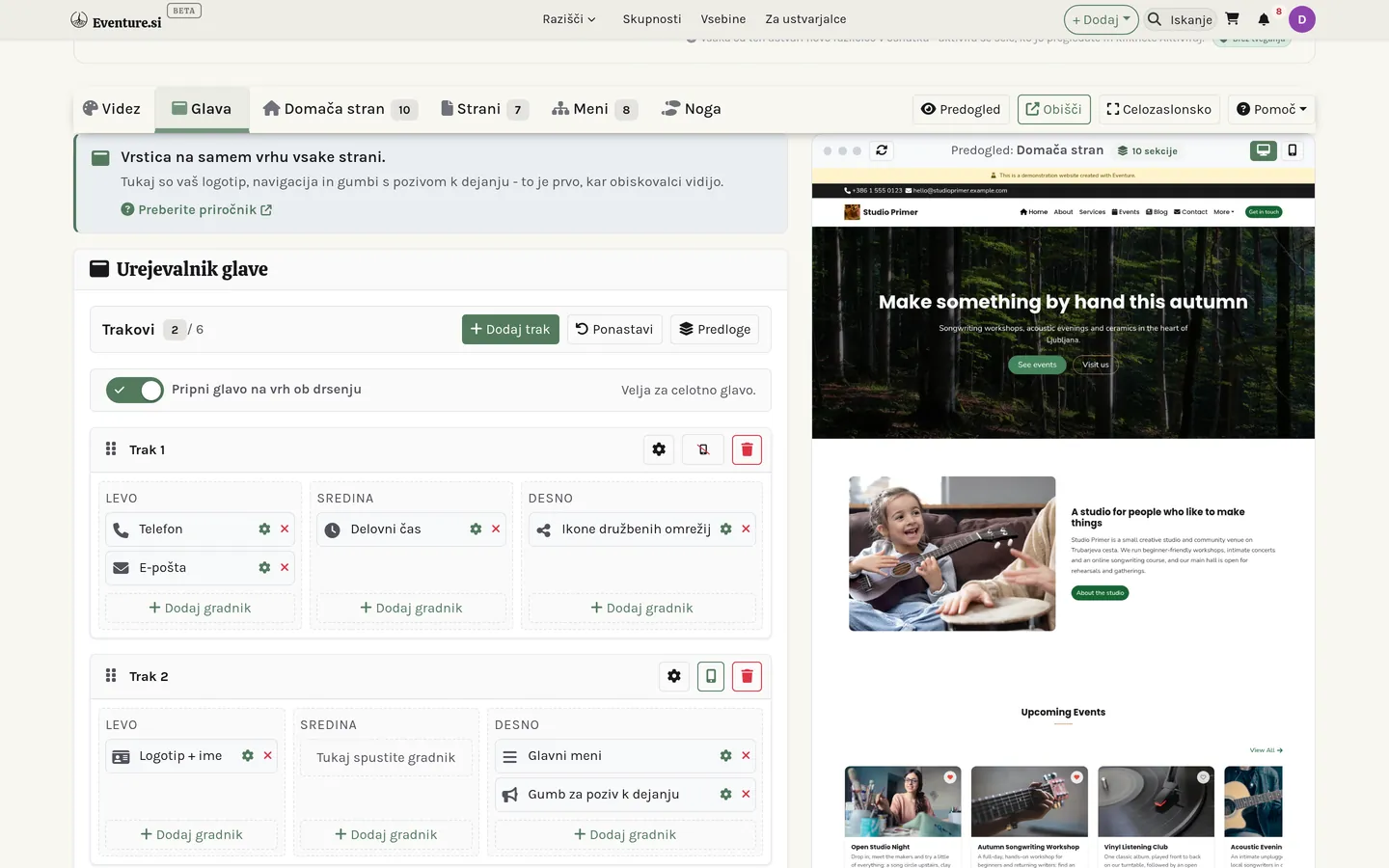
Task: Expand More menu in preview navigation
Action: (1223, 212)
